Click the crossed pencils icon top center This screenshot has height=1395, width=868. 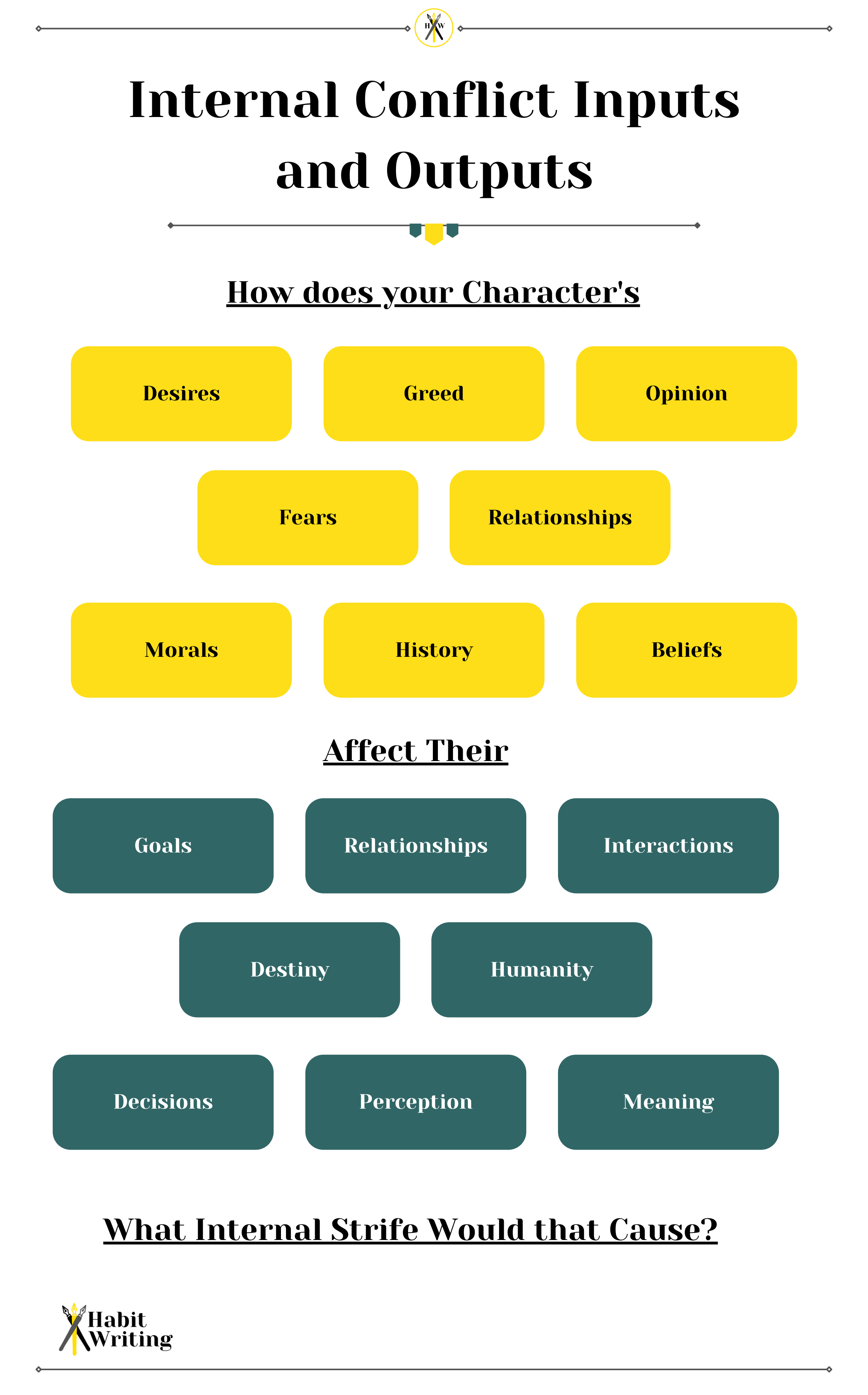(434, 22)
